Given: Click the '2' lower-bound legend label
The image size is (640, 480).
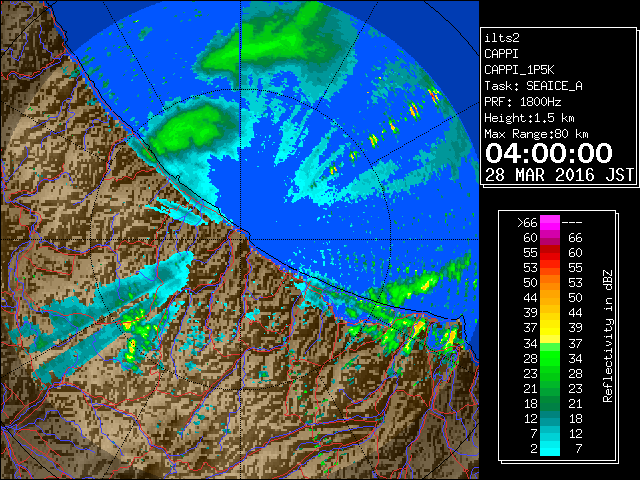Looking at the screenshot, I should pyautogui.click(x=534, y=449).
